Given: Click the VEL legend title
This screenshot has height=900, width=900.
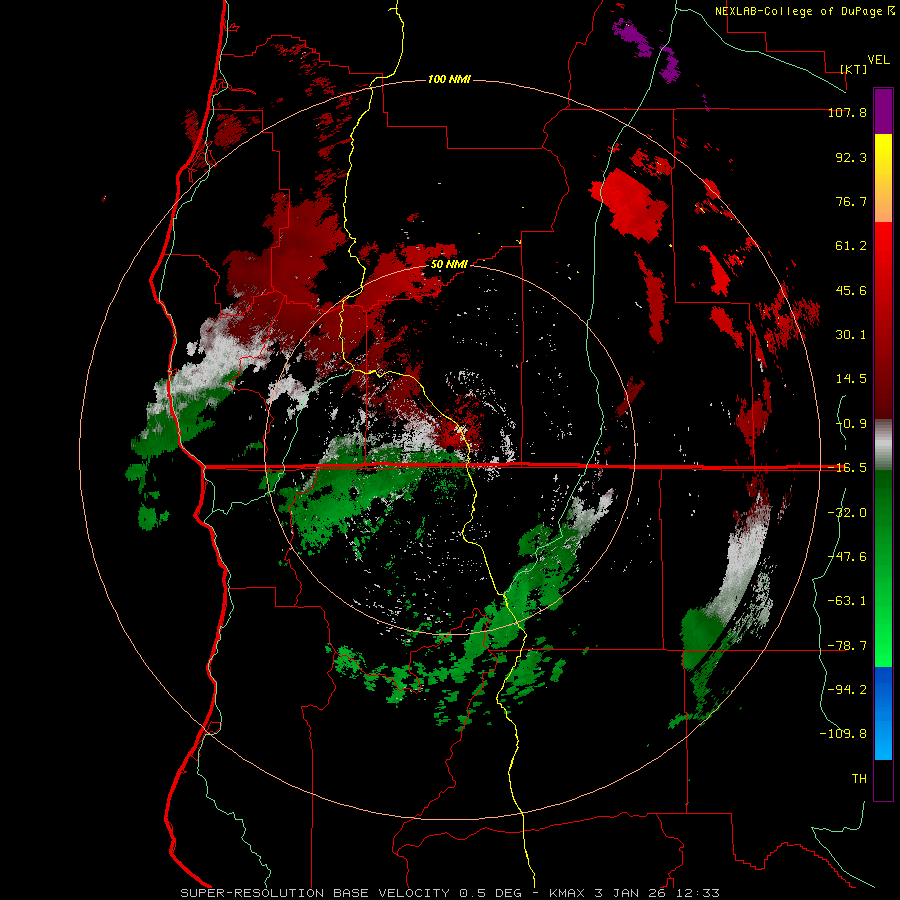Looking at the screenshot, I should click(x=878, y=60).
